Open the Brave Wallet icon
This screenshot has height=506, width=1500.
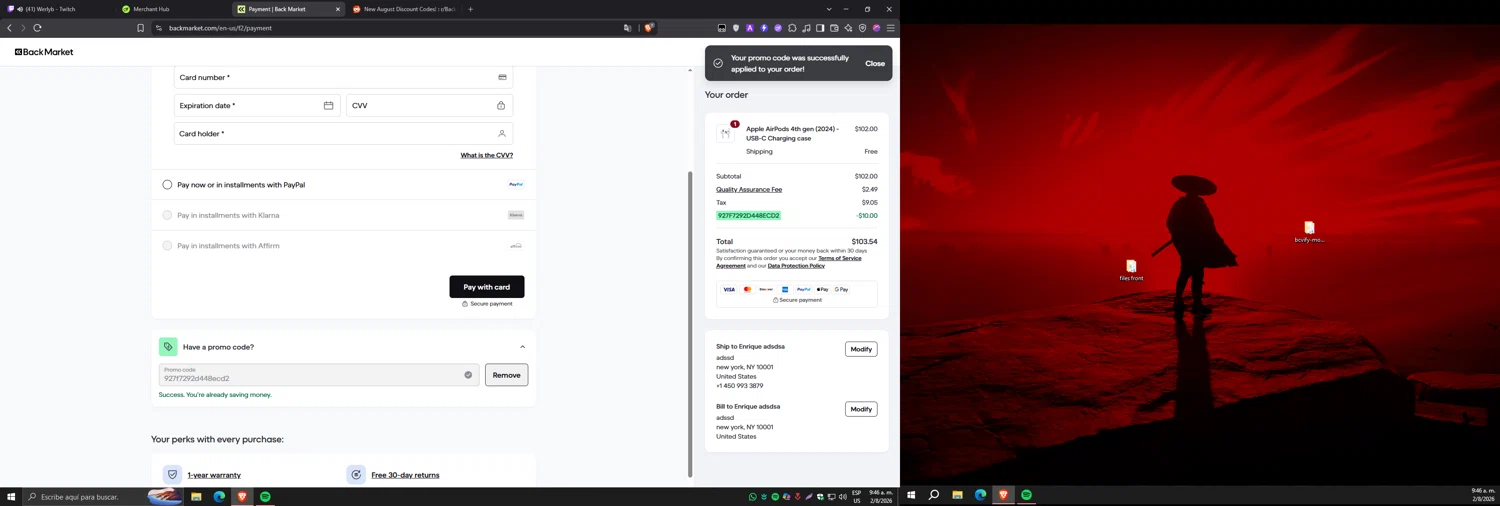point(834,28)
